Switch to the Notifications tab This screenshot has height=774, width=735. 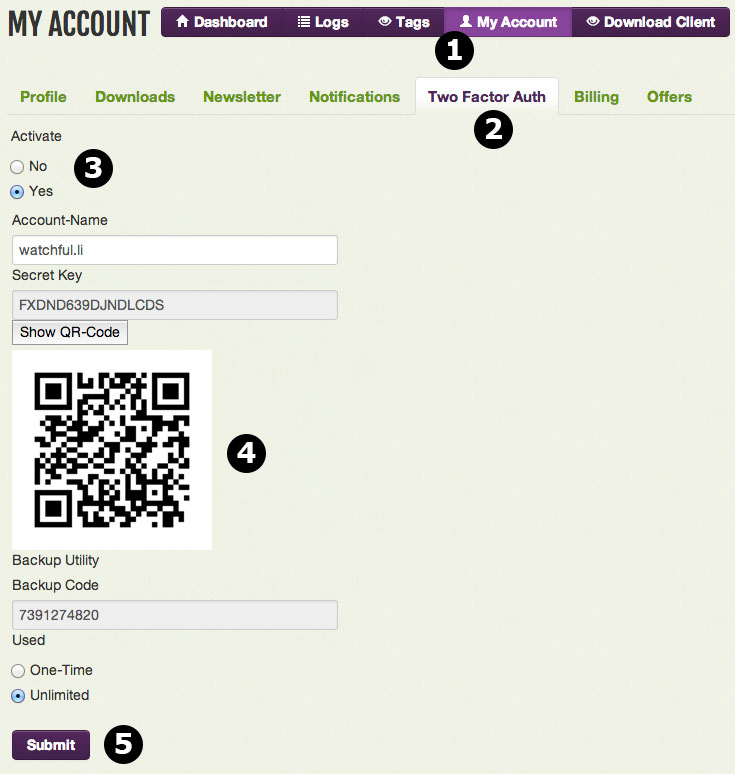tap(354, 97)
